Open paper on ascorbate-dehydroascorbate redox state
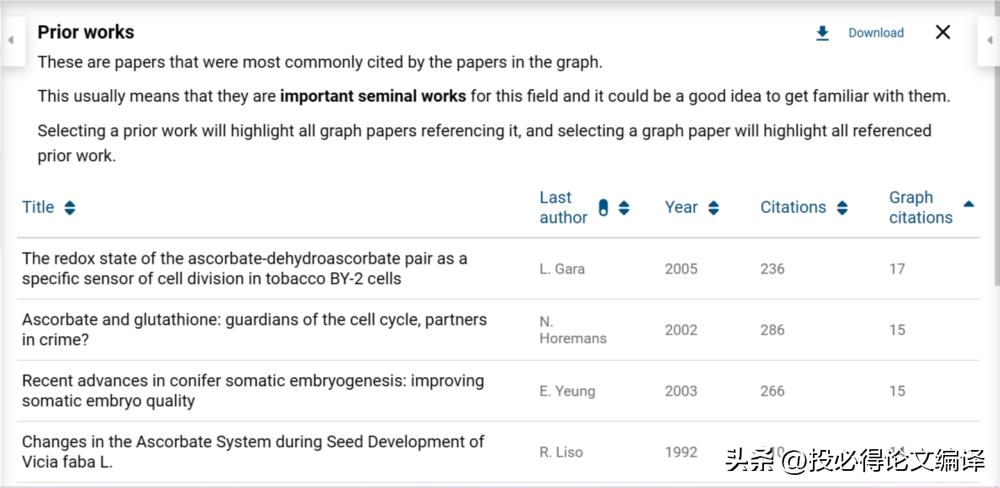1000x488 pixels. tap(245, 269)
